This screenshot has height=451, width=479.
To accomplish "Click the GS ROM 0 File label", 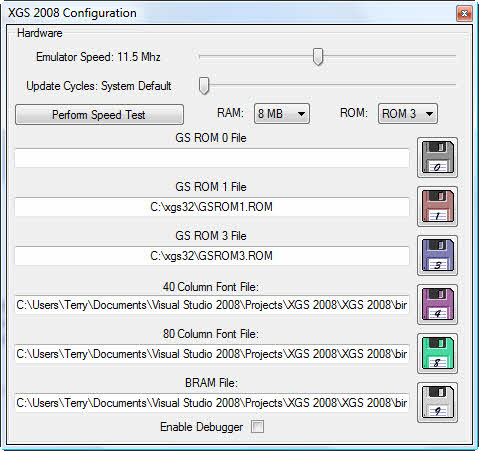I will (x=211, y=138).
